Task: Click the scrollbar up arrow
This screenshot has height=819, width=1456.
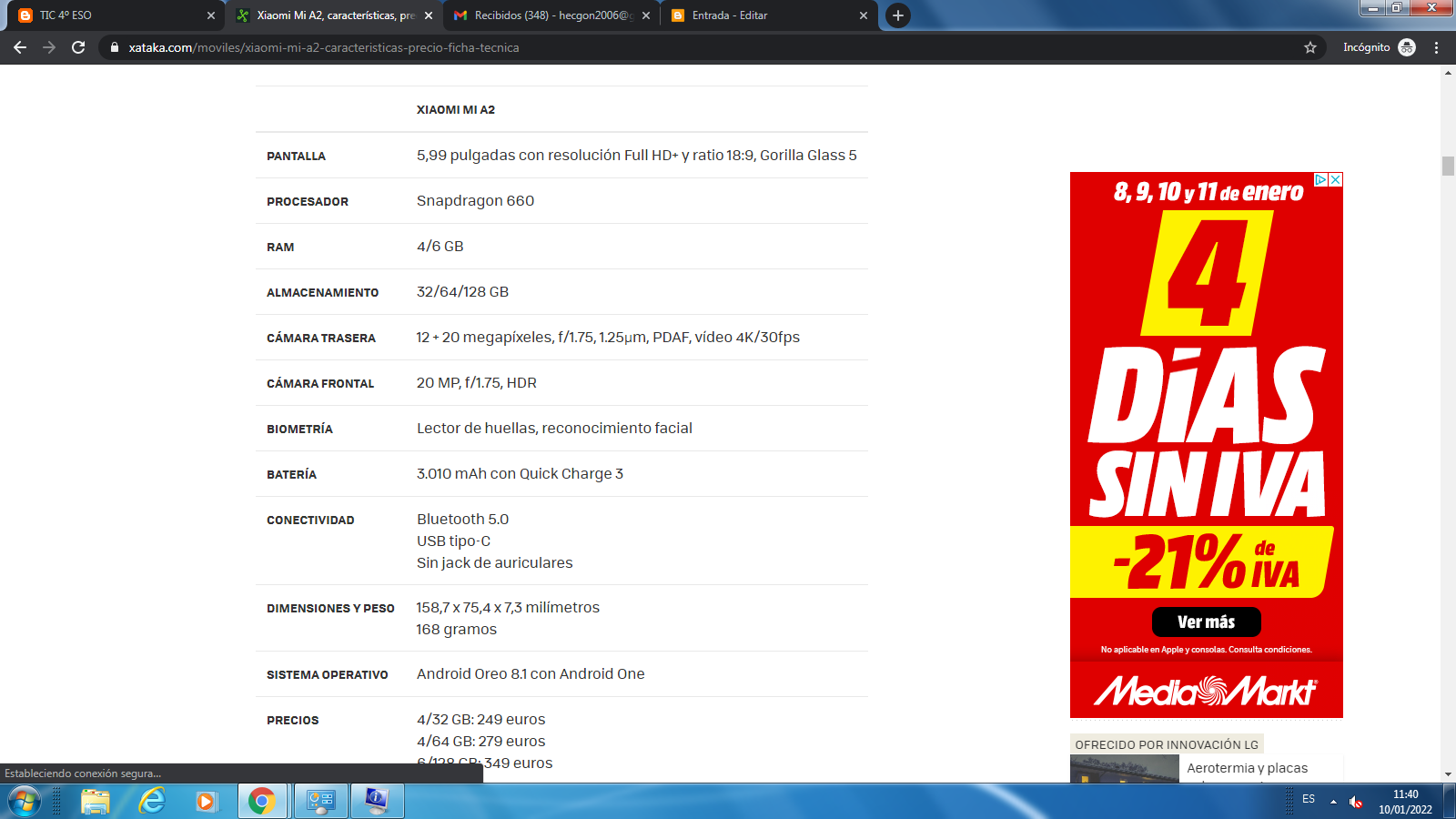Action: click(x=1448, y=73)
